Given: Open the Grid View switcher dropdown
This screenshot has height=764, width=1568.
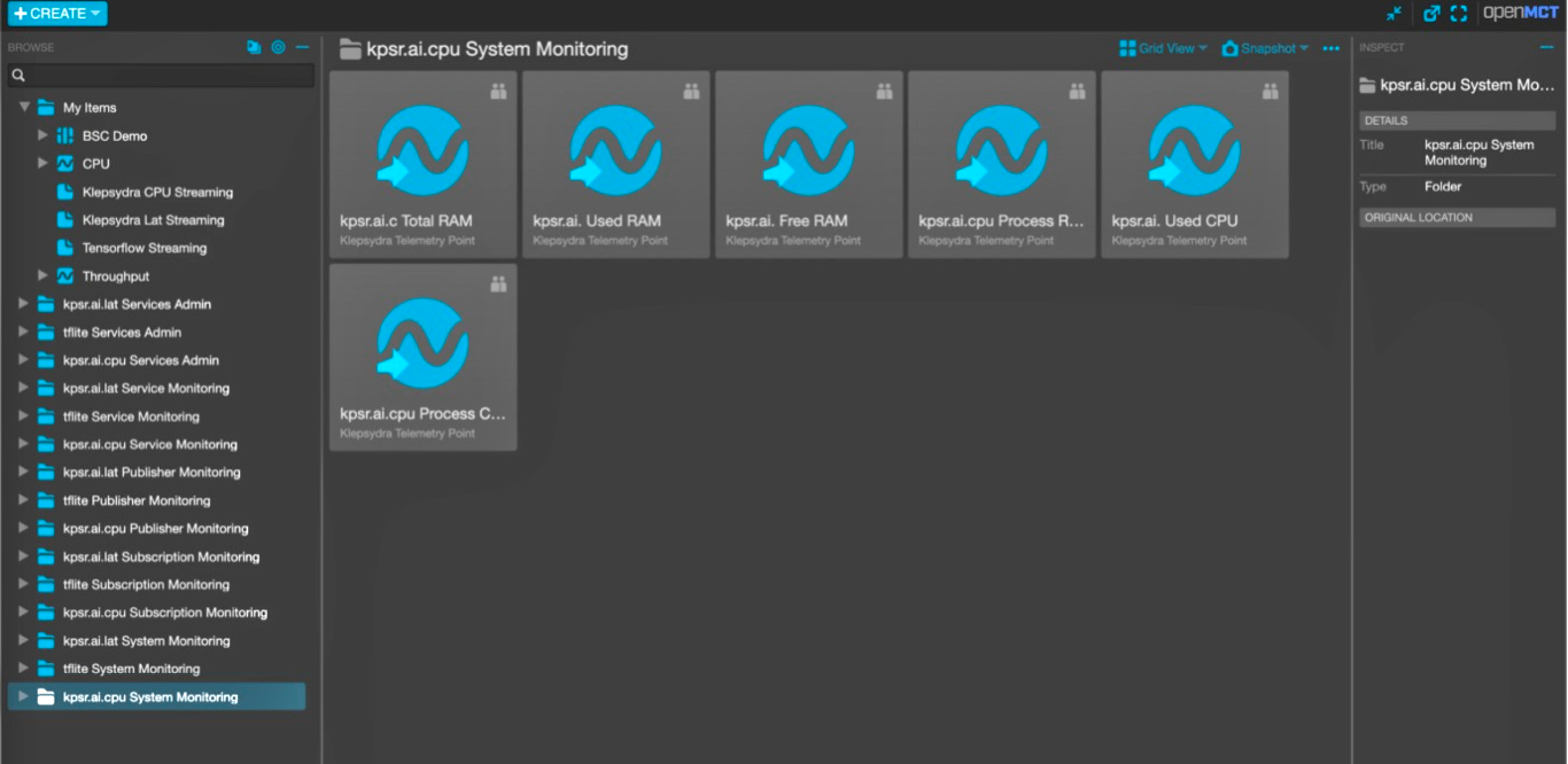Looking at the screenshot, I should pyautogui.click(x=1163, y=48).
